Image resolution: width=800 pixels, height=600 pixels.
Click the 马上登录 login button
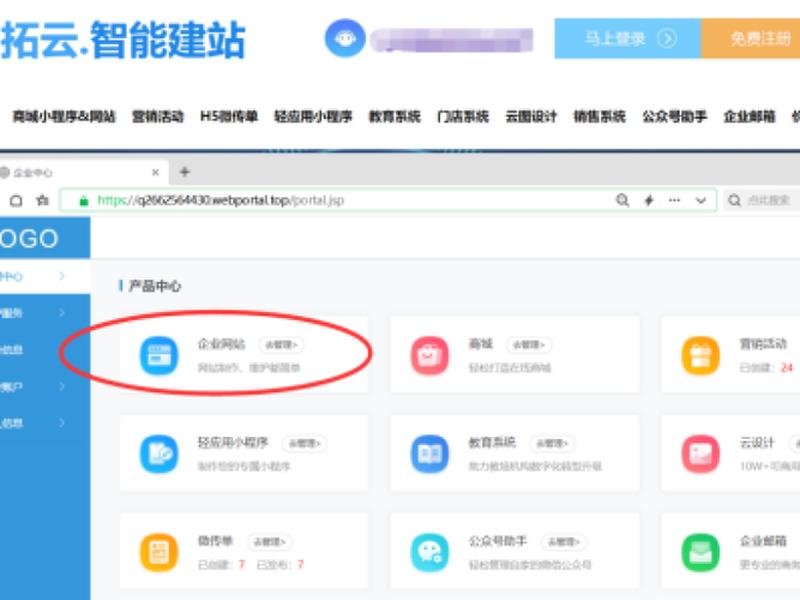tap(628, 39)
